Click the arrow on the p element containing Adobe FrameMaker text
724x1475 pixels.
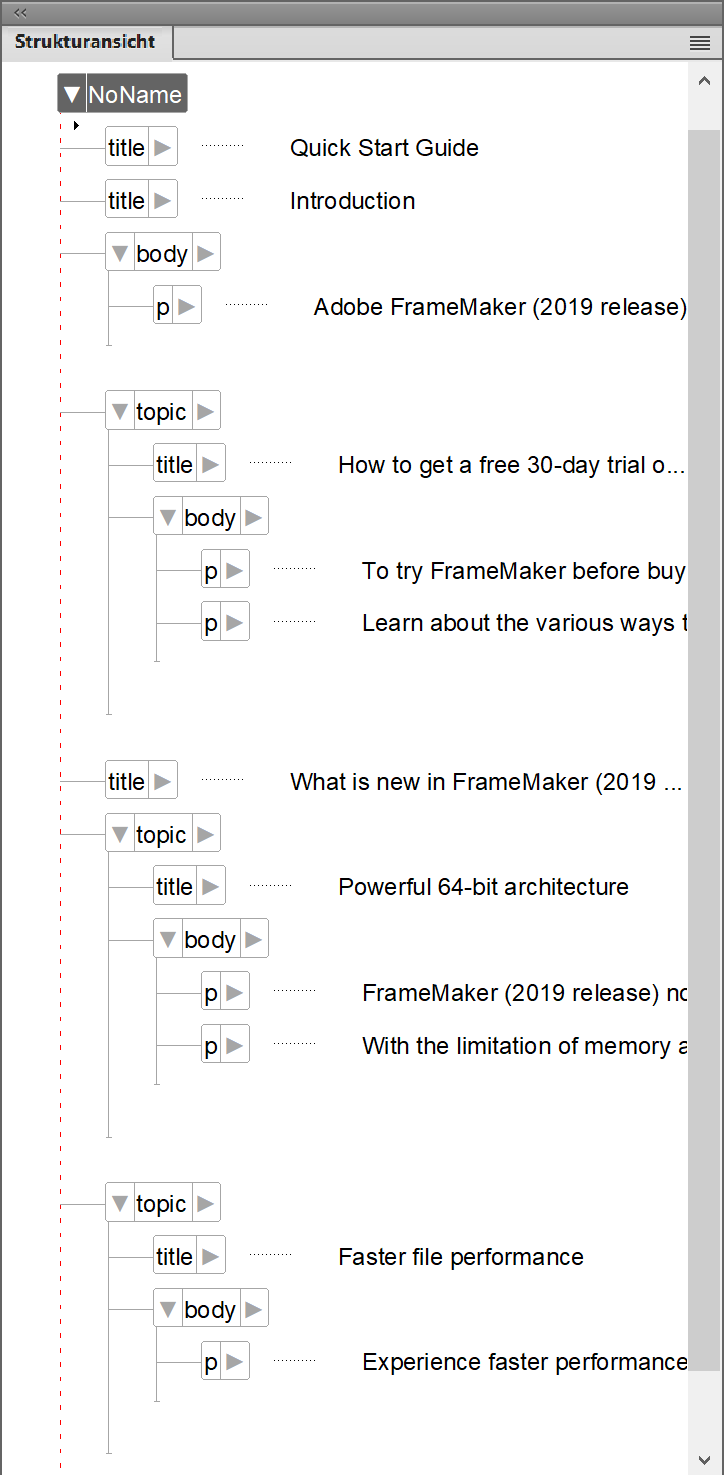(187, 304)
